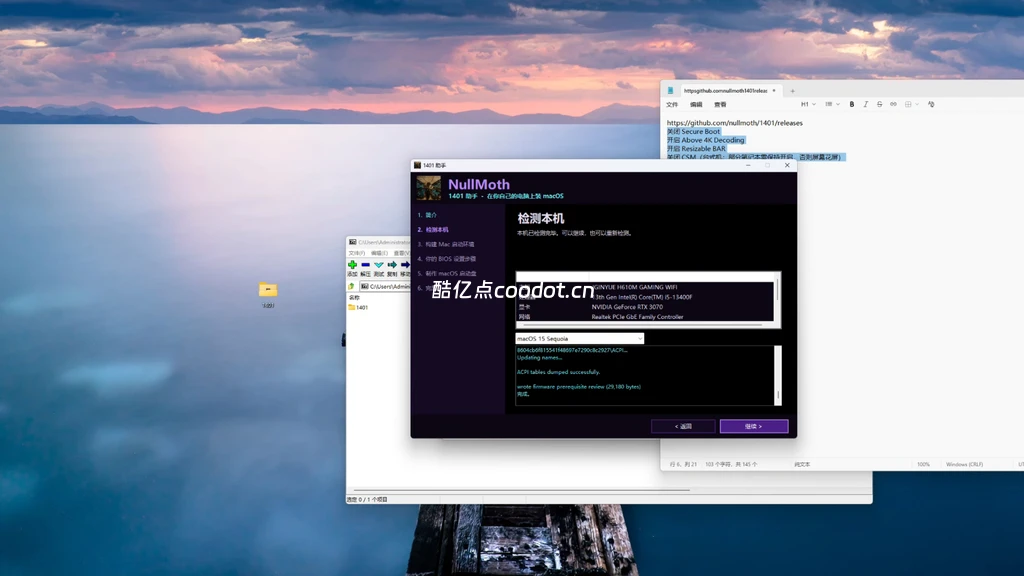Image resolution: width=1024 pixels, height=576 pixels.
Task: Select step 1 简介 in wizard sidebar
Action: pyautogui.click(x=427, y=215)
